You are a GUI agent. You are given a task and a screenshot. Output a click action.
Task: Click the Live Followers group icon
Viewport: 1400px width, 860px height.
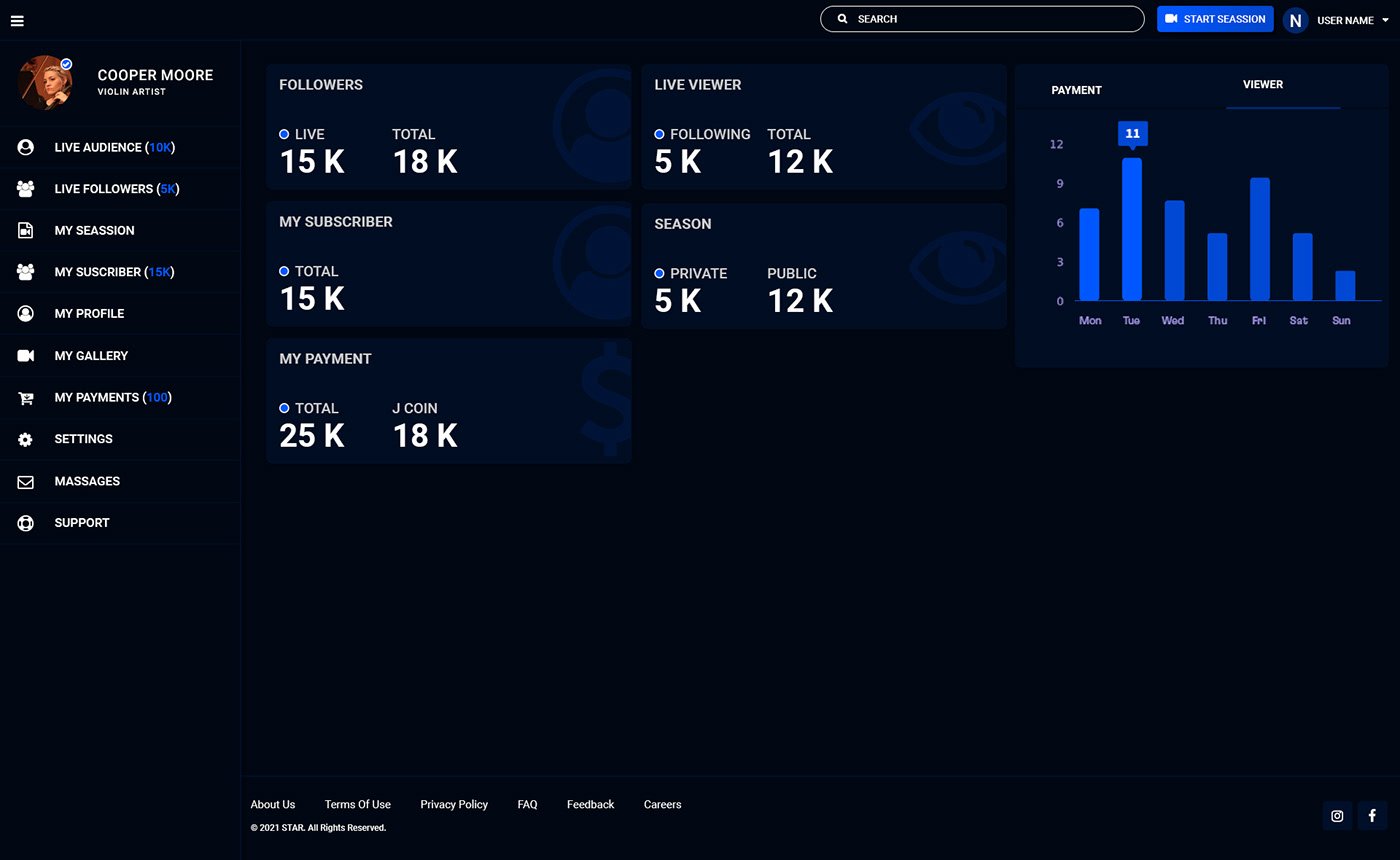click(x=26, y=189)
